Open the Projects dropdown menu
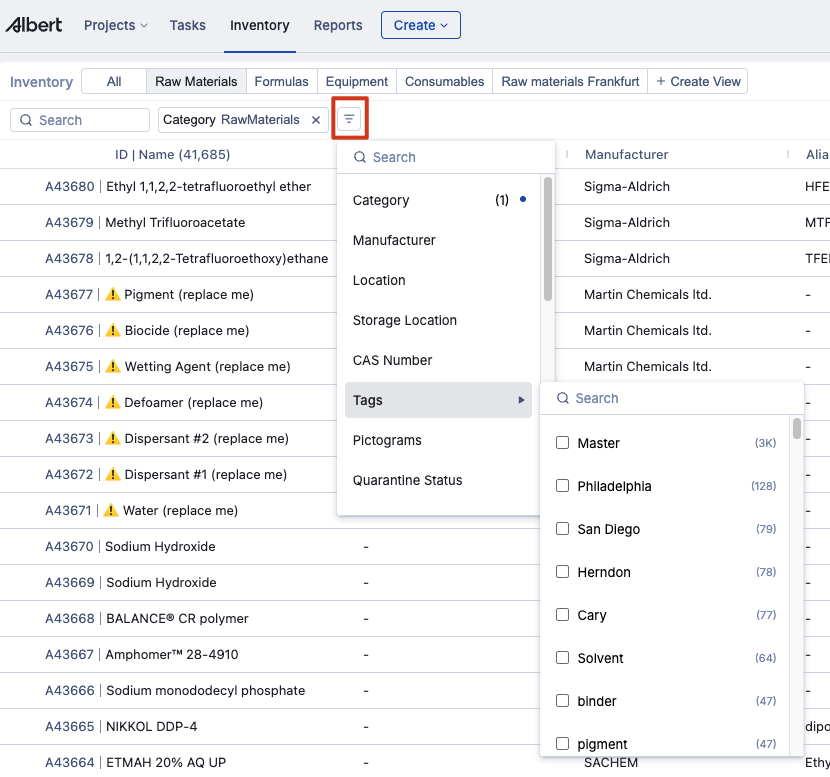This screenshot has width=830, height=777. pos(115,25)
